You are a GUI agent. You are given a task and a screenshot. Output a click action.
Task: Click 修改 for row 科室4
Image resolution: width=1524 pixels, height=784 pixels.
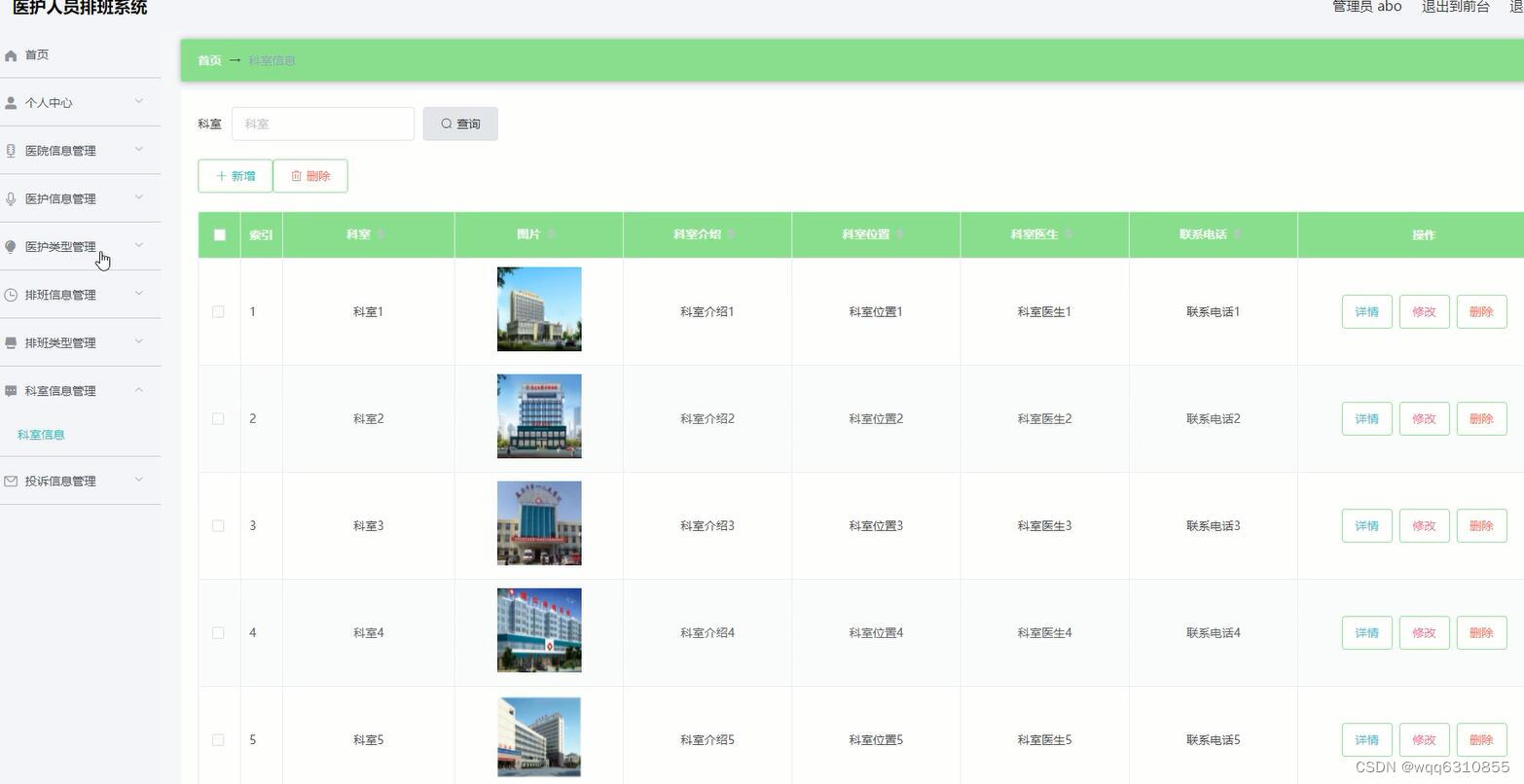[1425, 633]
